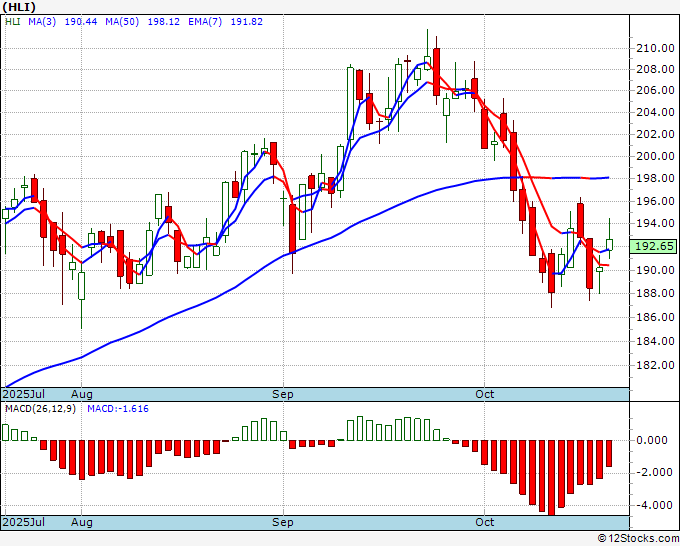Click the MA(50) value 198.12
Image resolution: width=680 pixels, height=546 pixels.
click(163, 22)
